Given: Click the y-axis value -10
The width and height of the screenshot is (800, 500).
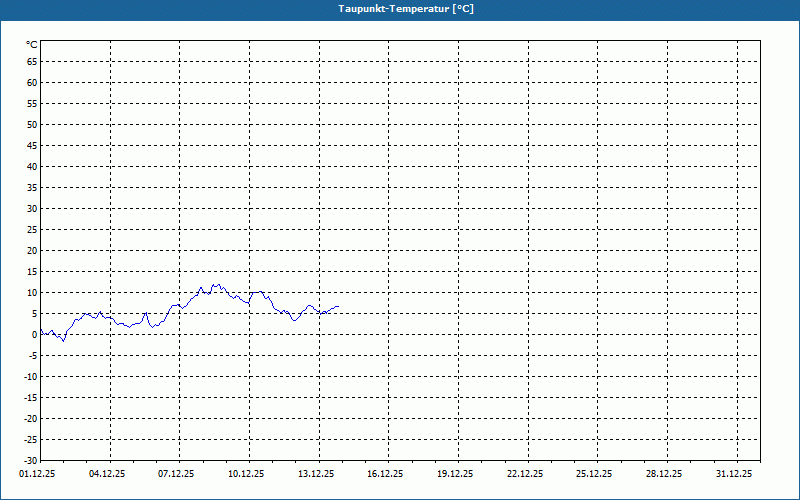Looking at the screenshot, I should 31,377.
